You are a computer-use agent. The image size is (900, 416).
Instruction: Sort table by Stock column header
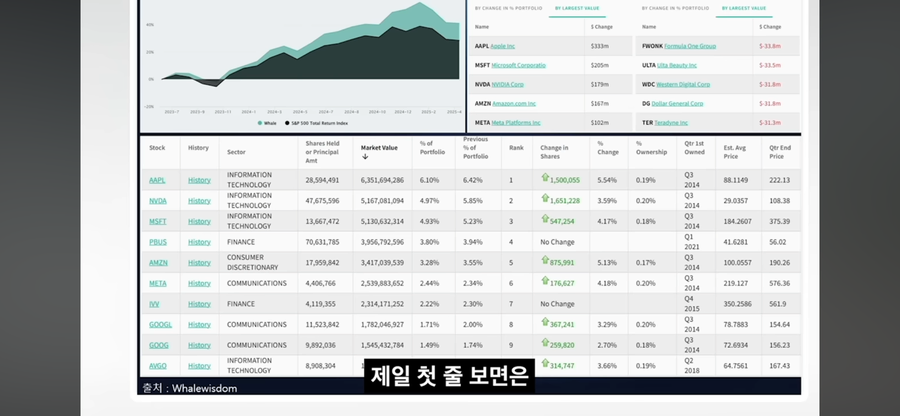(x=157, y=148)
